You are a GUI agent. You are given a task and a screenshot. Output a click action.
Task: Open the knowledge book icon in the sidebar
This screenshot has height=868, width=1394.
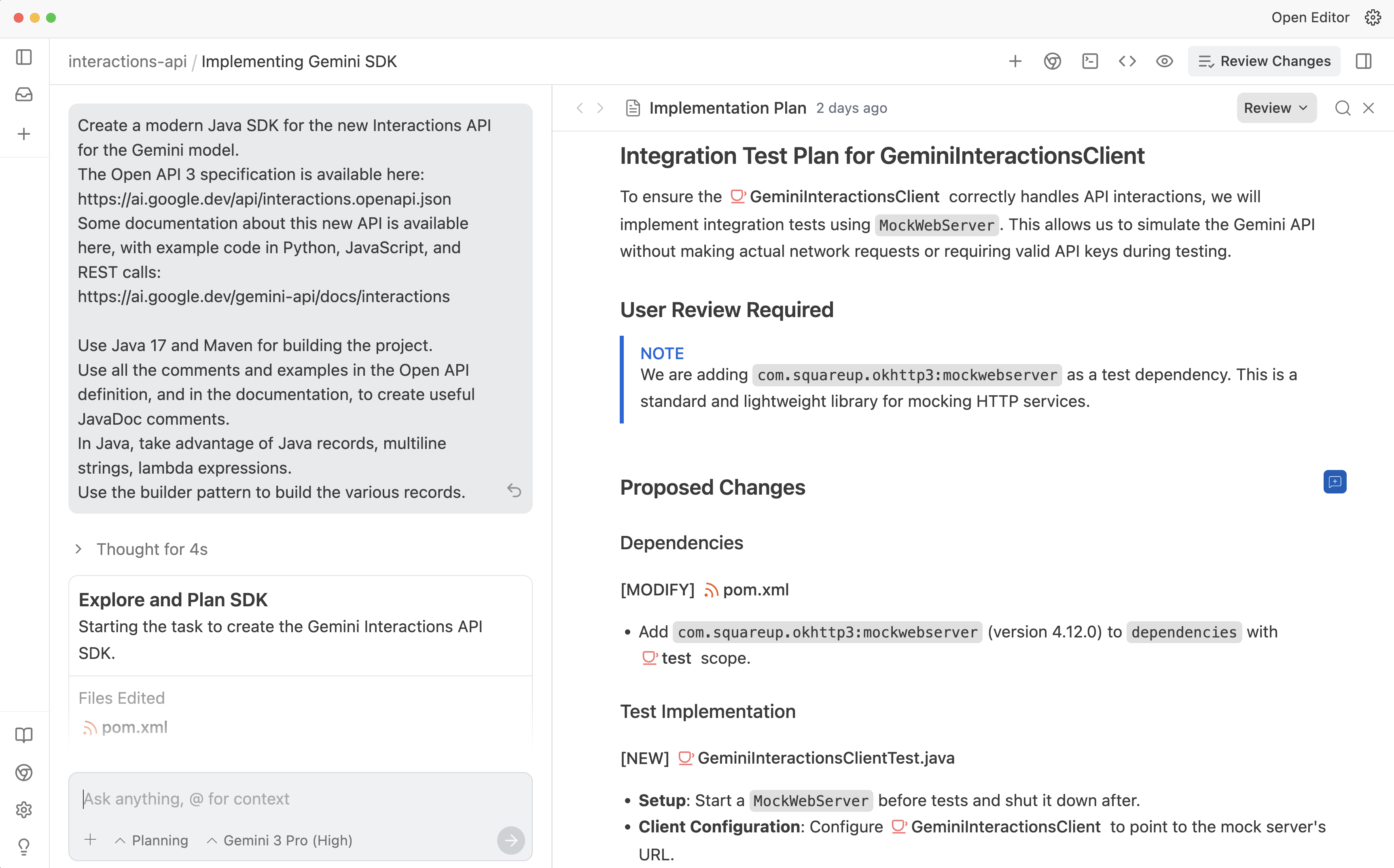23,735
